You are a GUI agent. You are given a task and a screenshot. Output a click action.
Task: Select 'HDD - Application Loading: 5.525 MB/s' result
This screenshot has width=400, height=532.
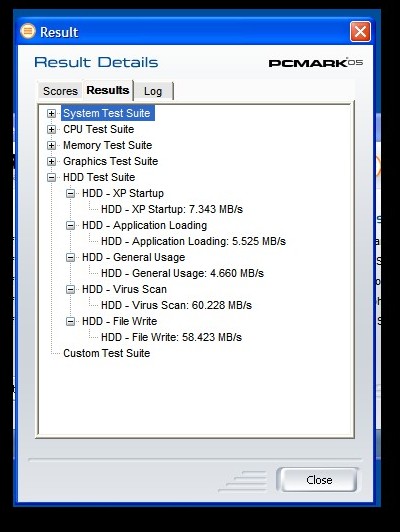point(193,241)
